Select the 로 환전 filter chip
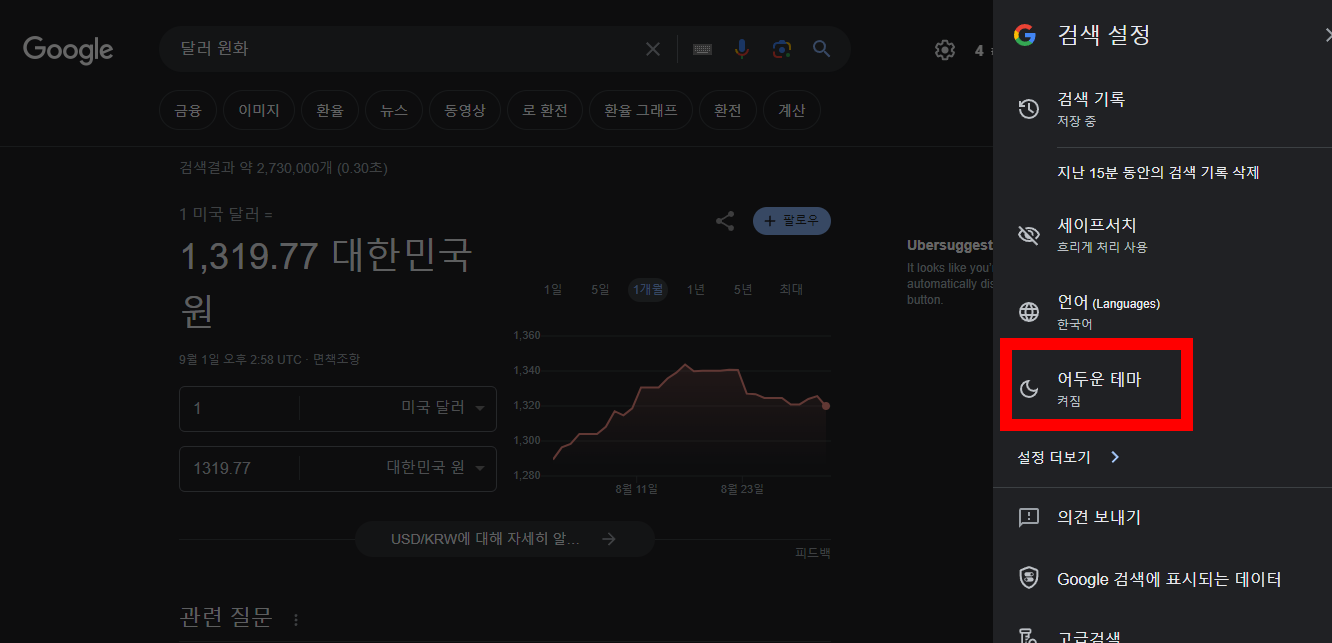This screenshot has width=1332, height=643. tap(545, 111)
